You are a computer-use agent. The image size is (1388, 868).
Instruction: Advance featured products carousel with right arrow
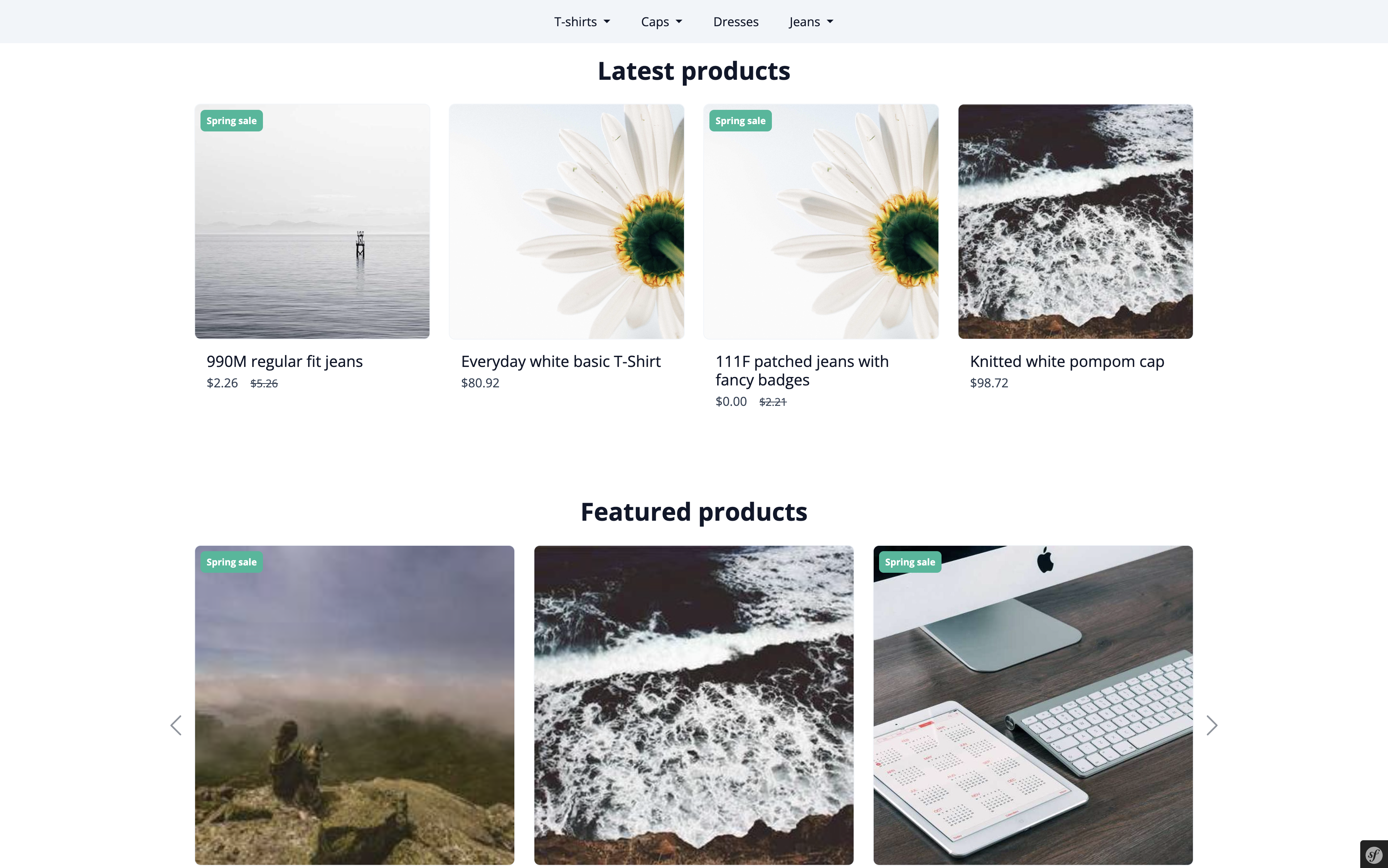(1212, 725)
